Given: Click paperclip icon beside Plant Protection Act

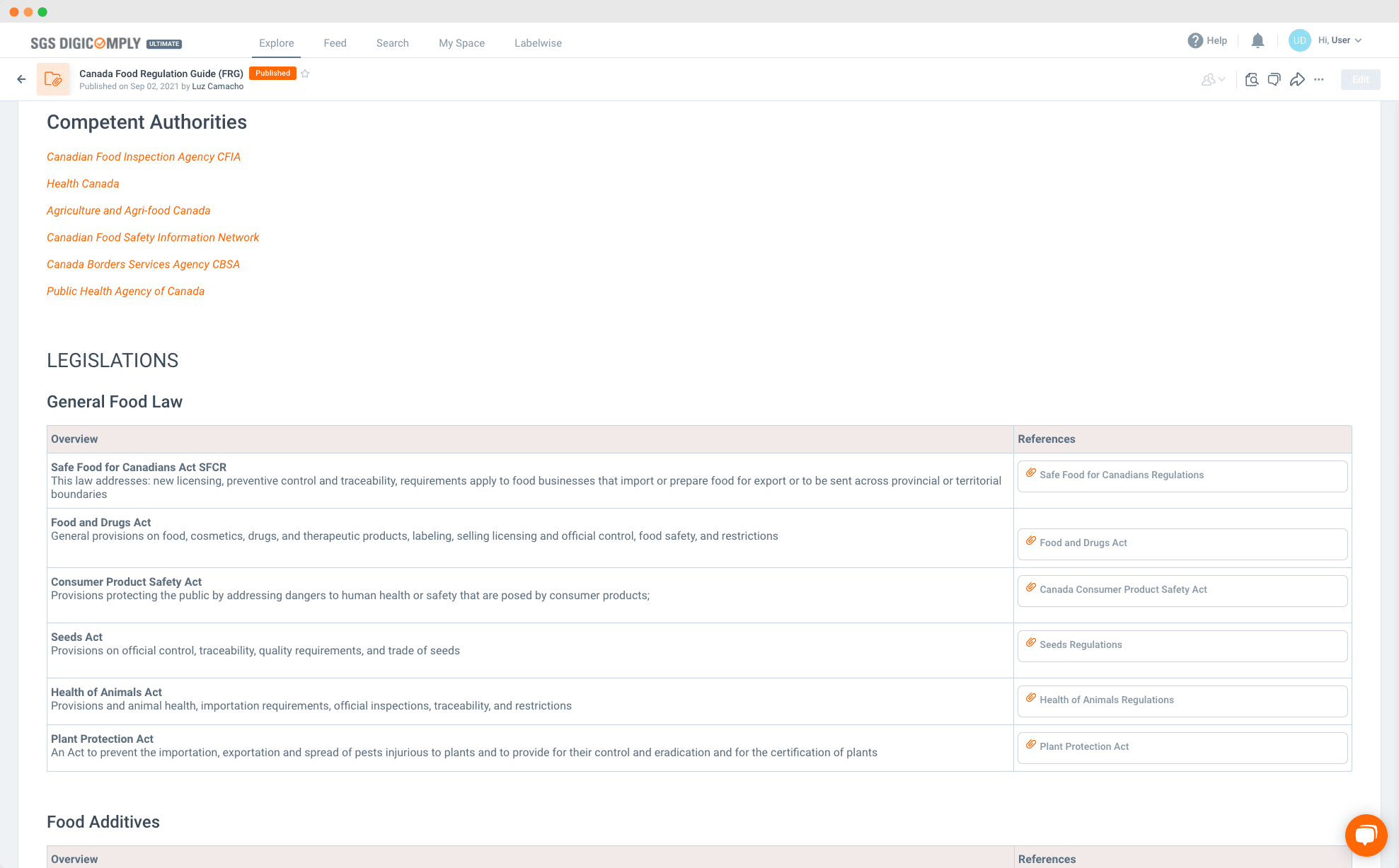Looking at the screenshot, I should [1031, 744].
